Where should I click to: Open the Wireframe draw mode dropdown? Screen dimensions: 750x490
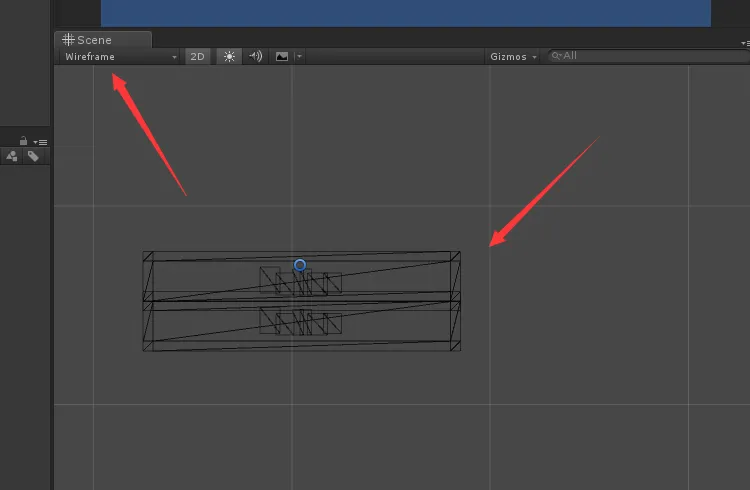[x=120, y=56]
